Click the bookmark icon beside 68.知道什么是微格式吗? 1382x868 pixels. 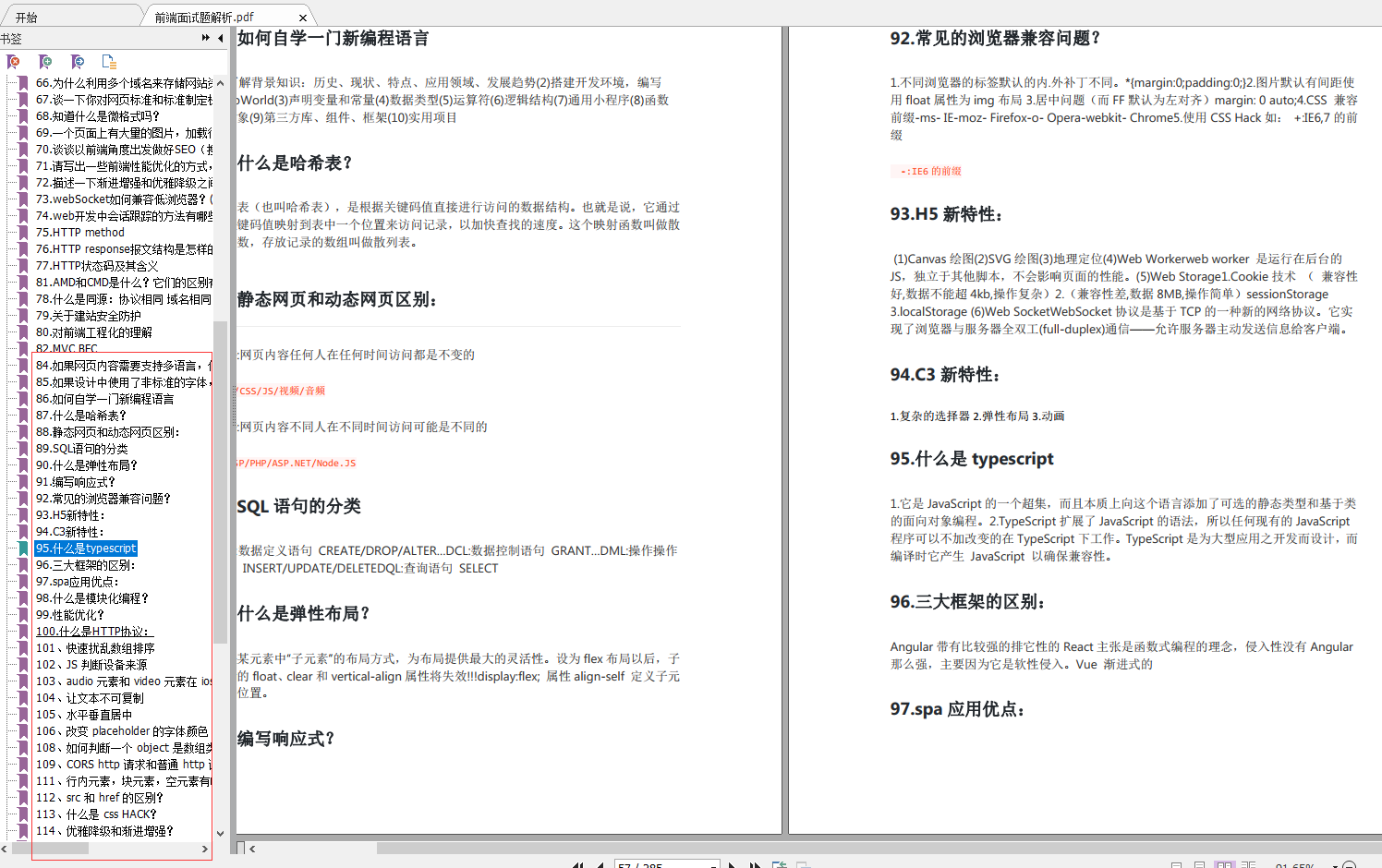pos(23,116)
